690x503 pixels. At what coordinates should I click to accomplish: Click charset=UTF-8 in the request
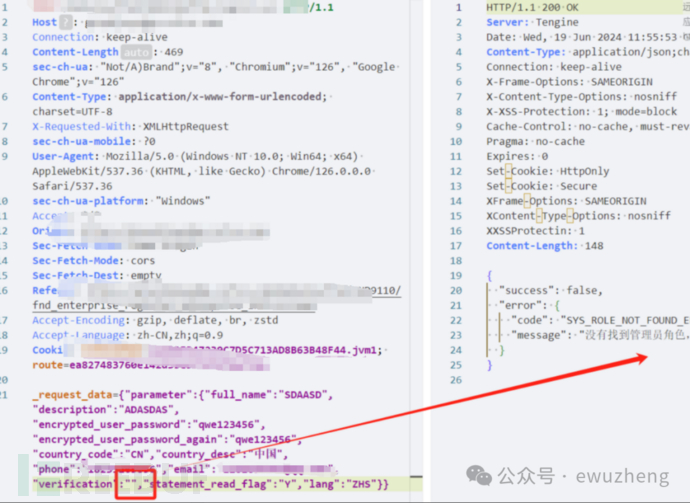(x=72, y=112)
